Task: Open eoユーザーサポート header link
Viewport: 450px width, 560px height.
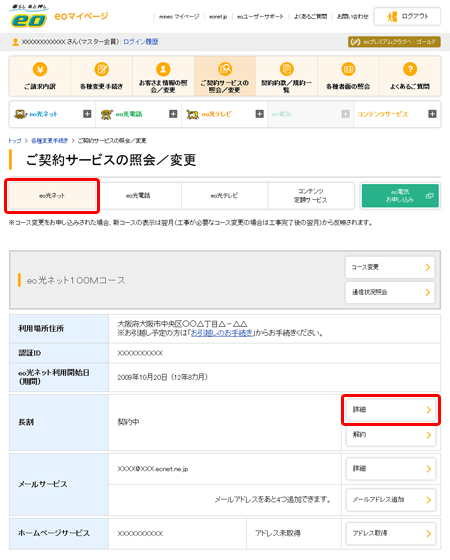Action: pos(260,16)
